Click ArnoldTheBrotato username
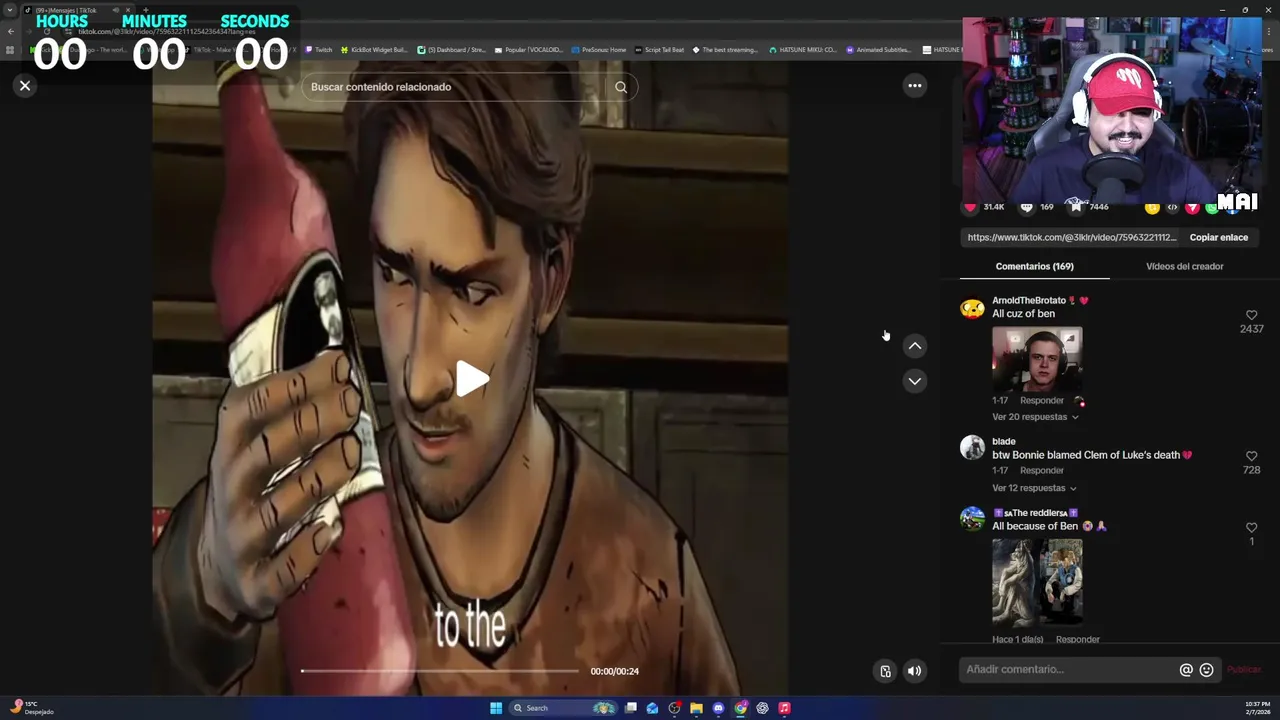This screenshot has width=1280, height=720. [x=1028, y=300]
